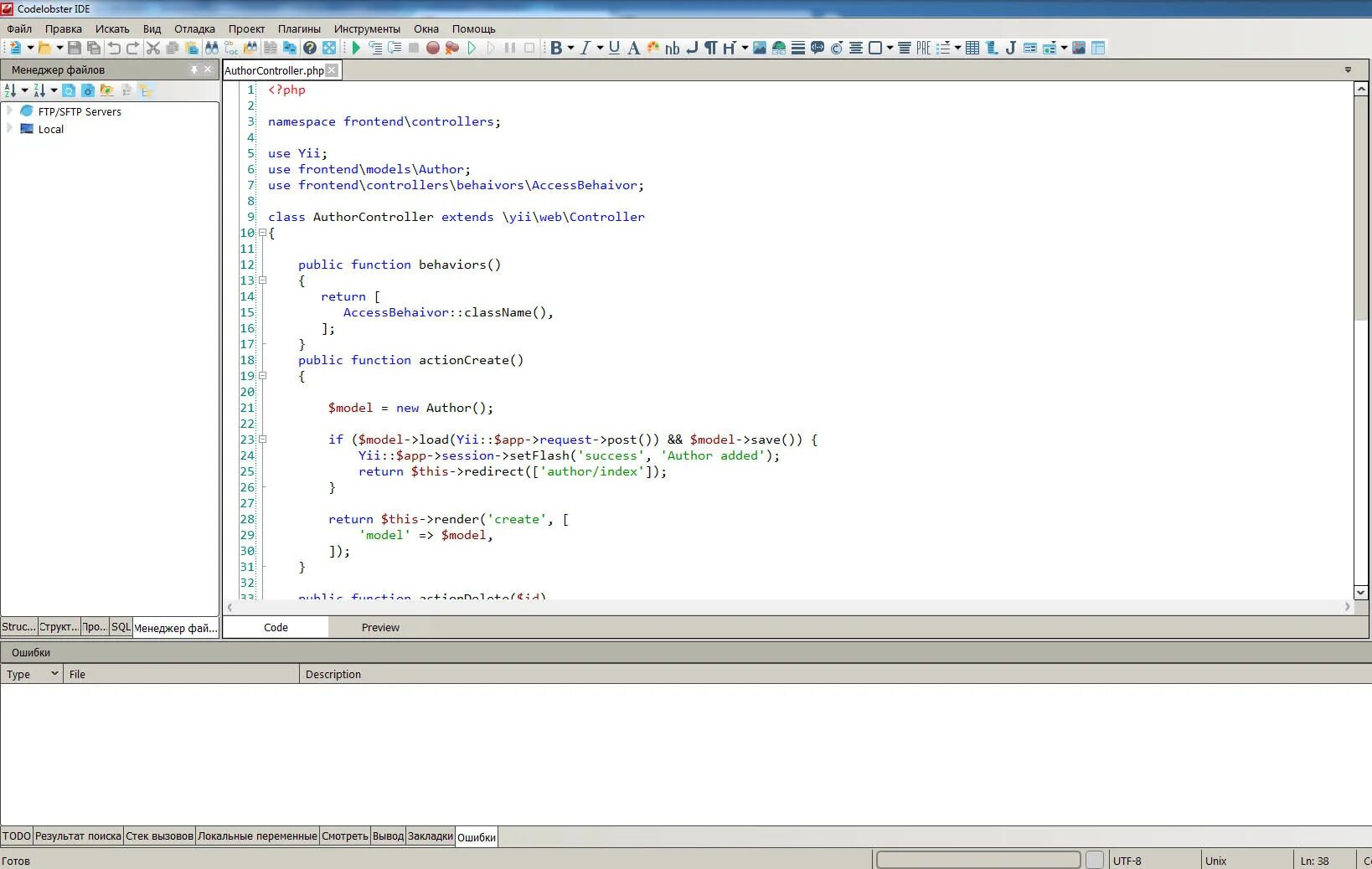
Task: Insert a paragraph with the pilcrow icon
Action: click(x=710, y=48)
